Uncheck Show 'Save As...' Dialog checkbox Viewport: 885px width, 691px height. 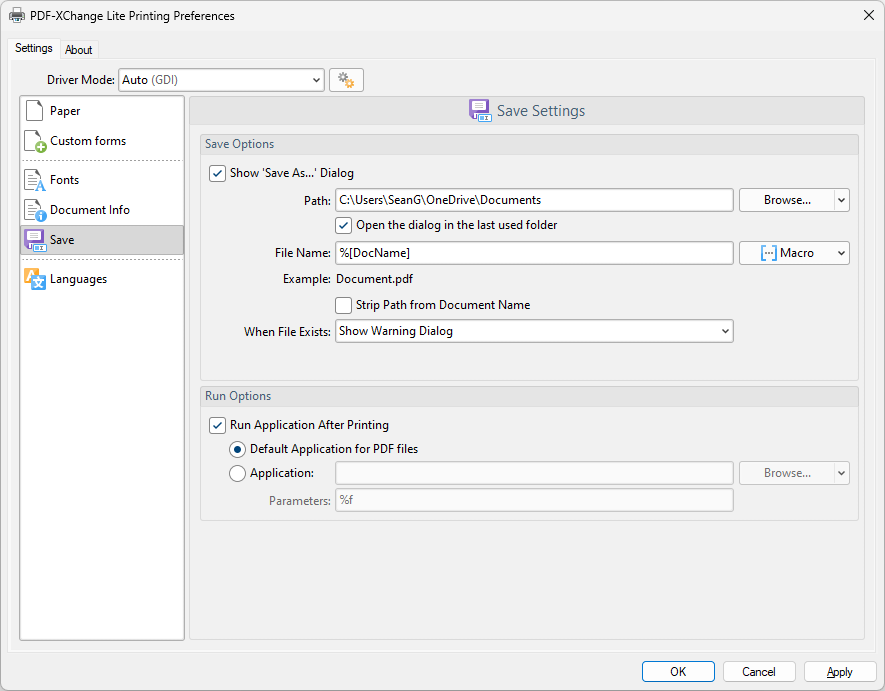tap(217, 173)
